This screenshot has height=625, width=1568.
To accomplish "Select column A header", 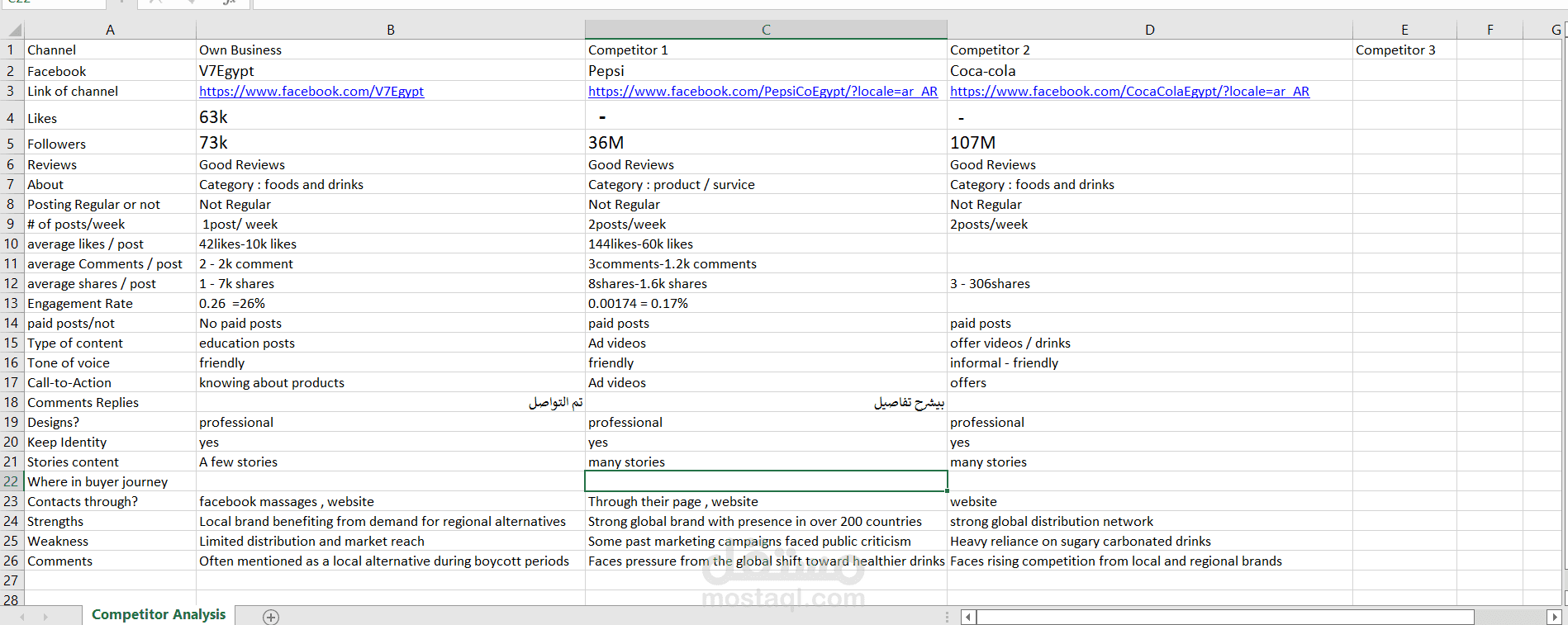I will (x=110, y=30).
